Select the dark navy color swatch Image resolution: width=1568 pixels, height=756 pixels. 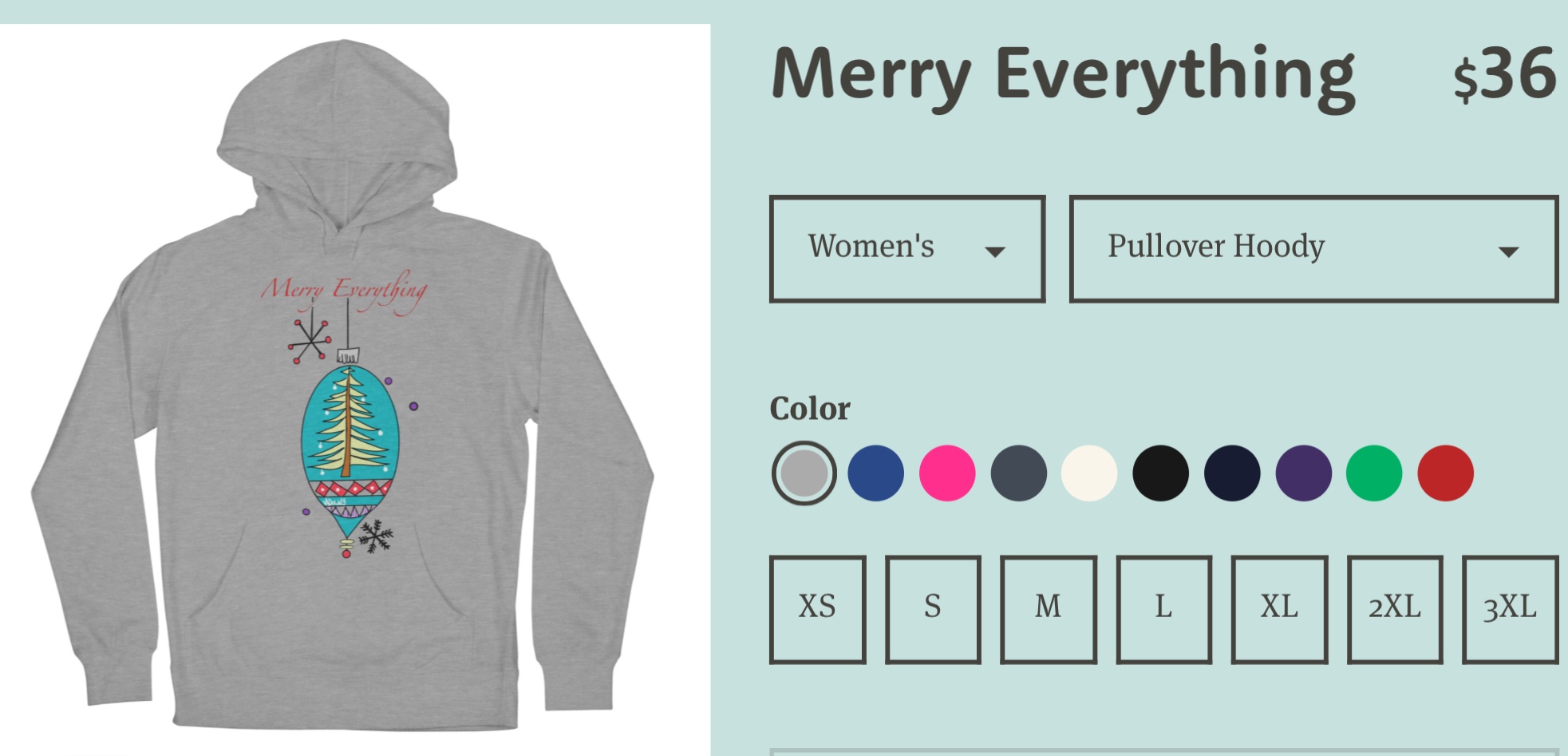click(1232, 473)
